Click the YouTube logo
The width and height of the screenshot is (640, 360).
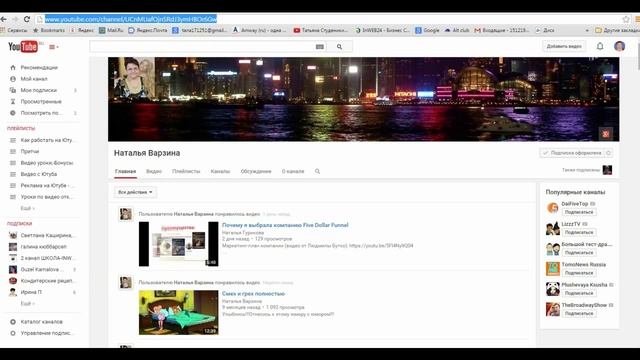click(23, 47)
